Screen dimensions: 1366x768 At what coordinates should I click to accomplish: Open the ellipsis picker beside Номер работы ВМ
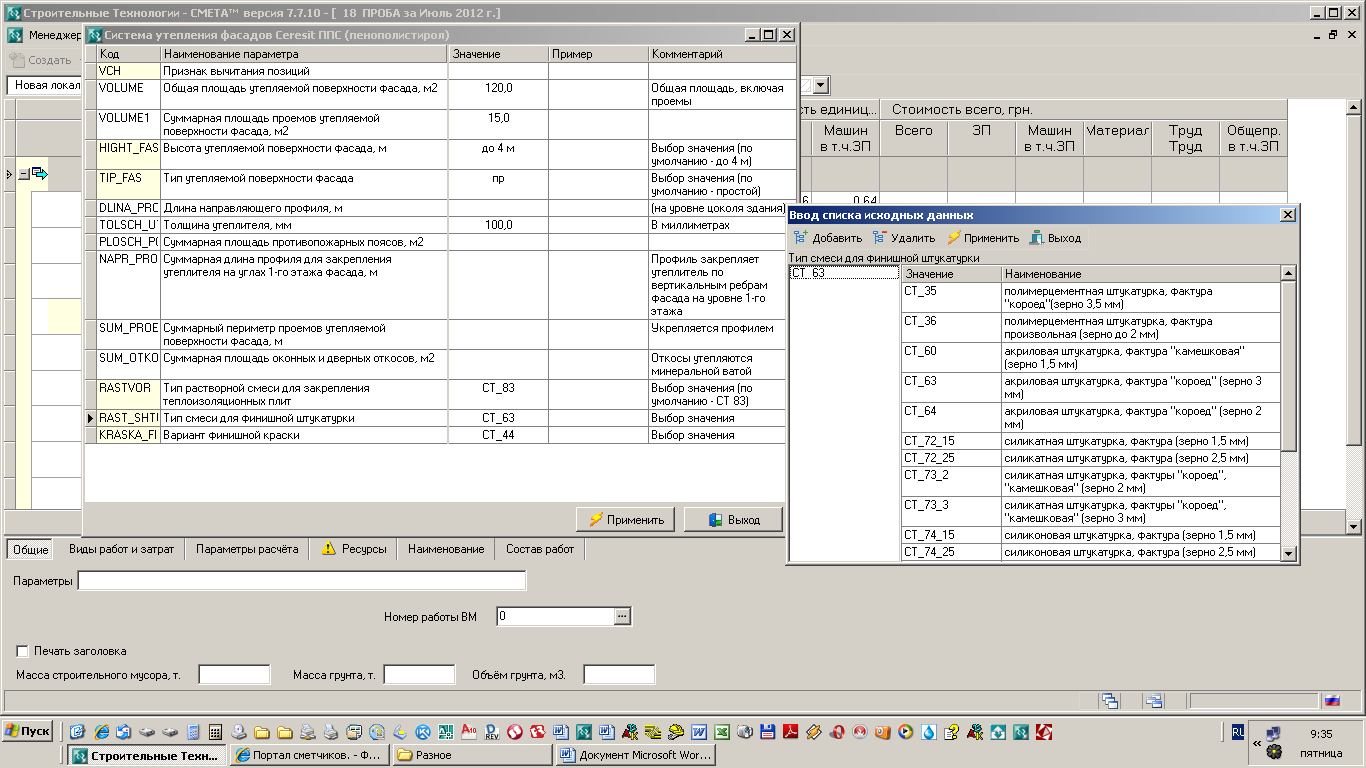click(x=622, y=616)
